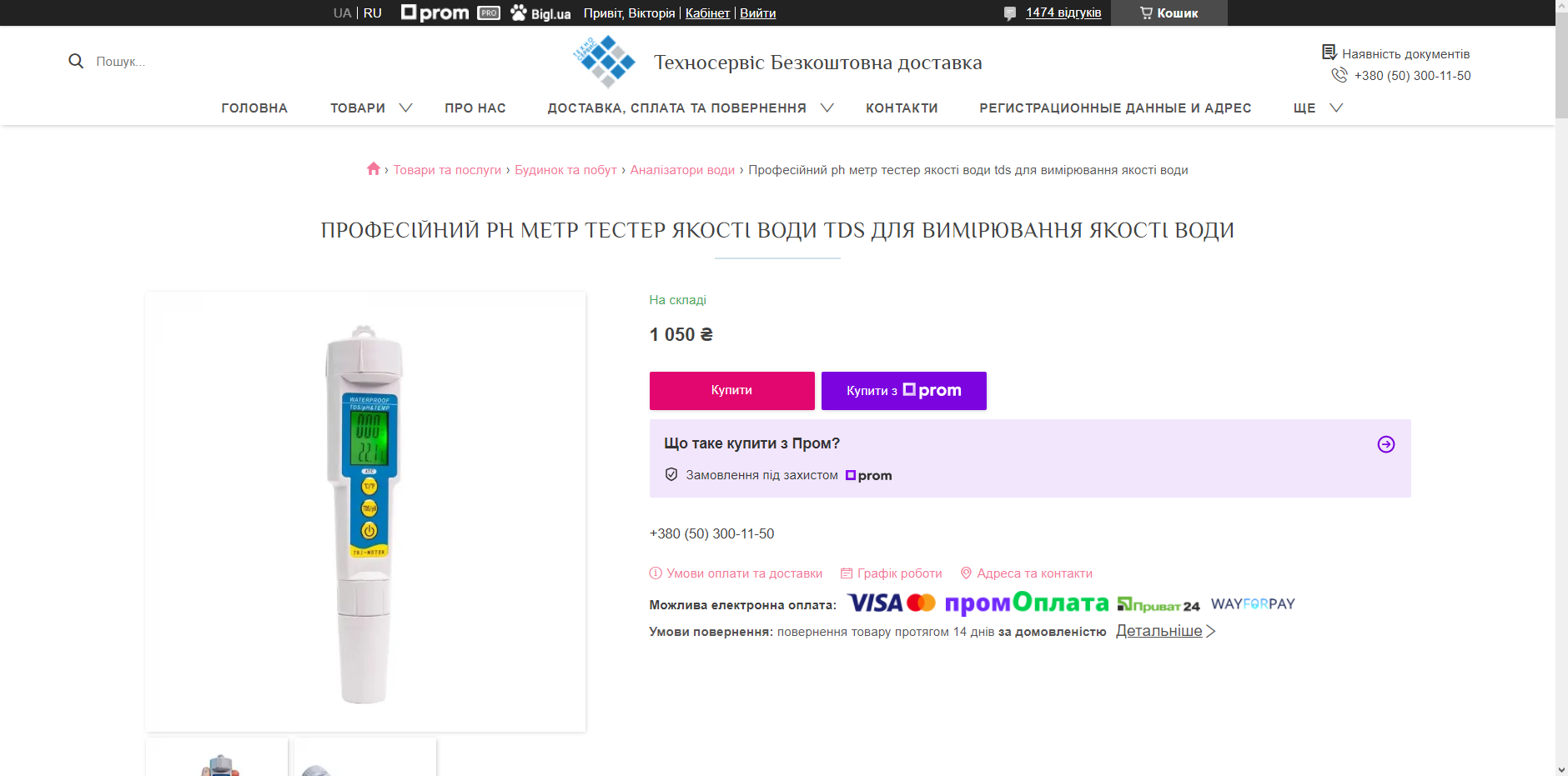The image size is (1568, 776).
Task: Expand ДОСТАВКА, СПЛАТА ТА ПОВЕРНЕННЯ chevron
Action: pos(827,108)
